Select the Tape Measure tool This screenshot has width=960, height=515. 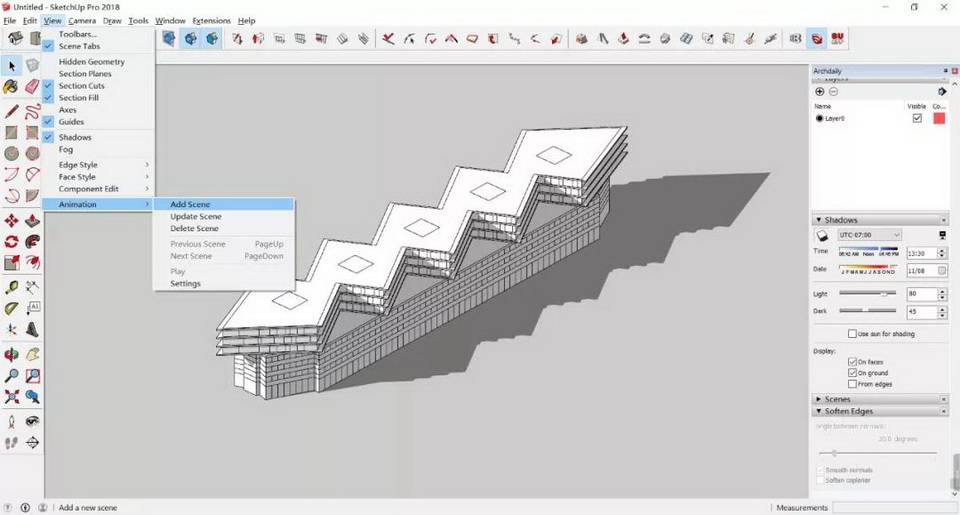[11, 287]
